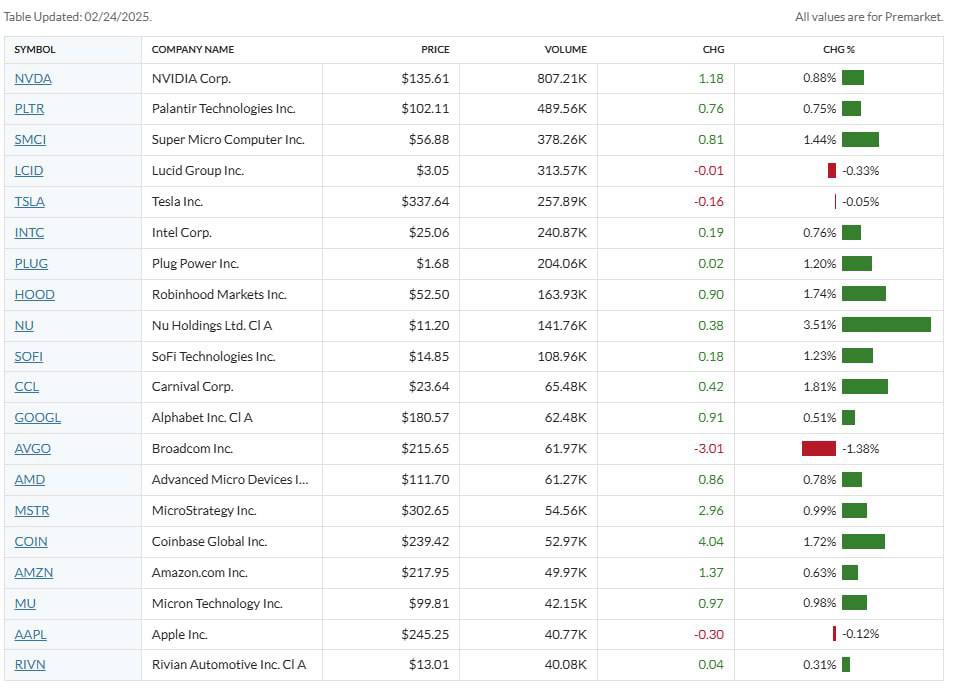The width and height of the screenshot is (967, 695).
Task: Open the SOFI symbol link
Action: [28, 356]
